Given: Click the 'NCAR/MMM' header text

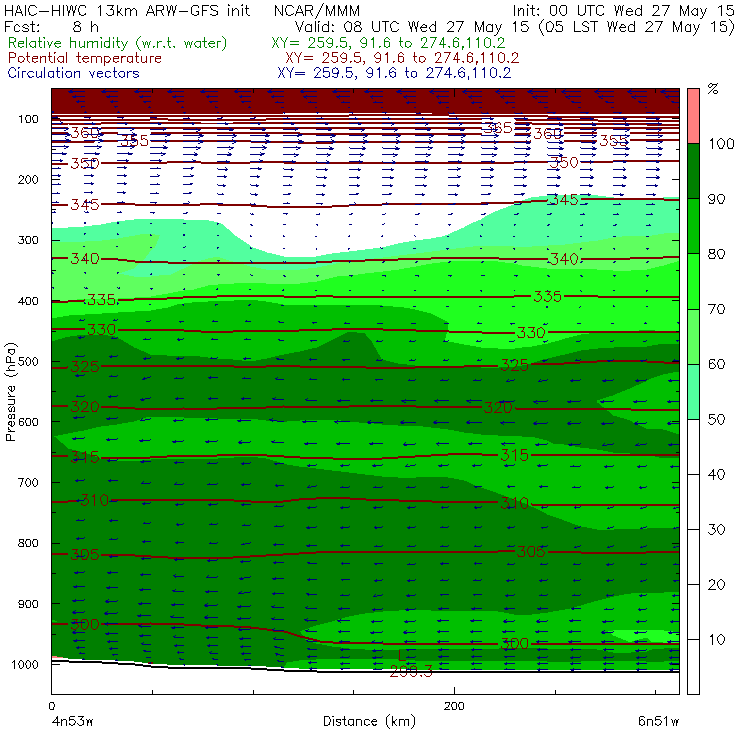Looking at the screenshot, I should (x=317, y=10).
